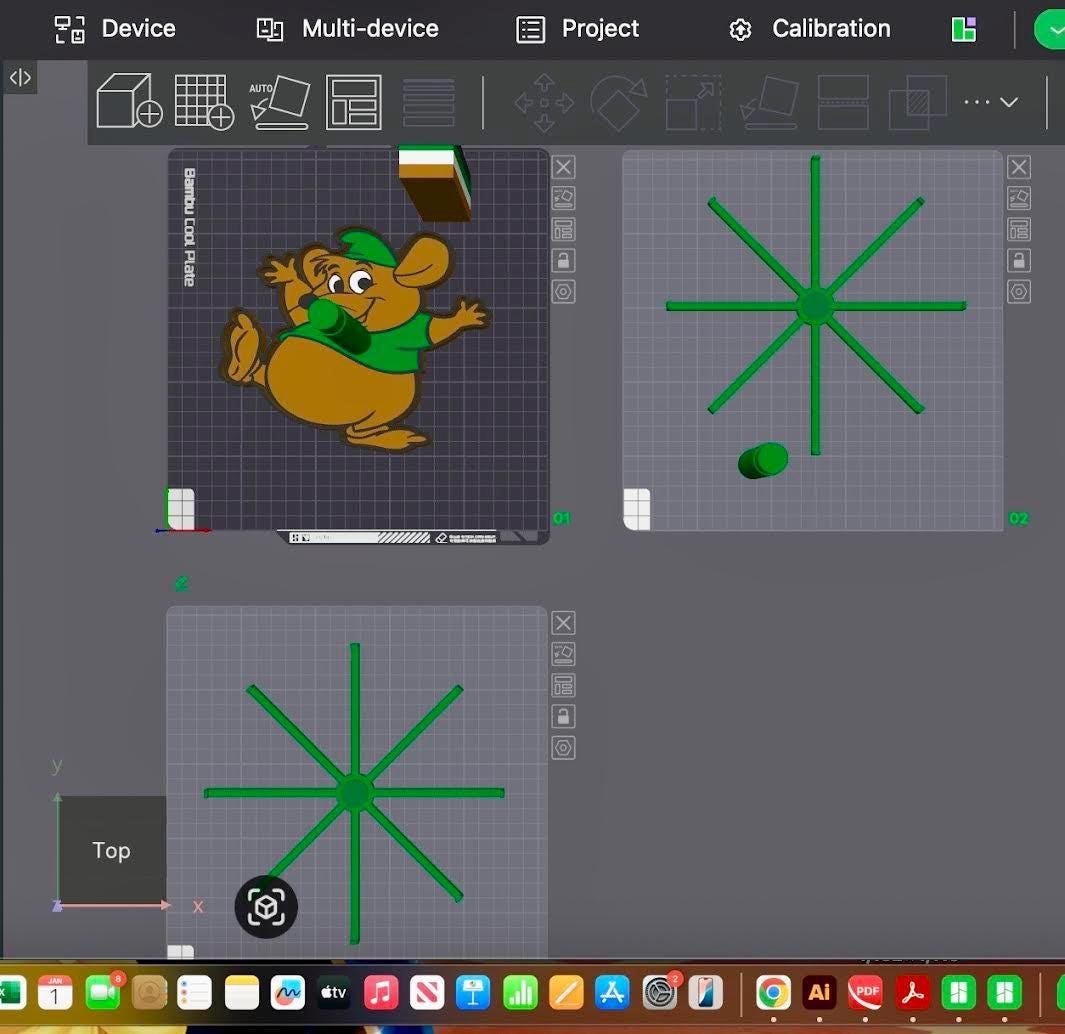This screenshot has height=1034, width=1065.
Task: Open Freeform from the dock
Action: tap(288, 993)
